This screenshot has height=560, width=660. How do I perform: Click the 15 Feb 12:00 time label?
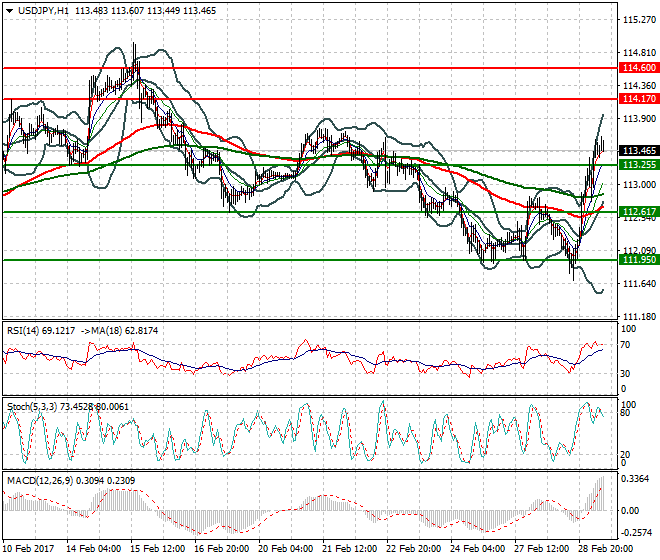coord(155,549)
